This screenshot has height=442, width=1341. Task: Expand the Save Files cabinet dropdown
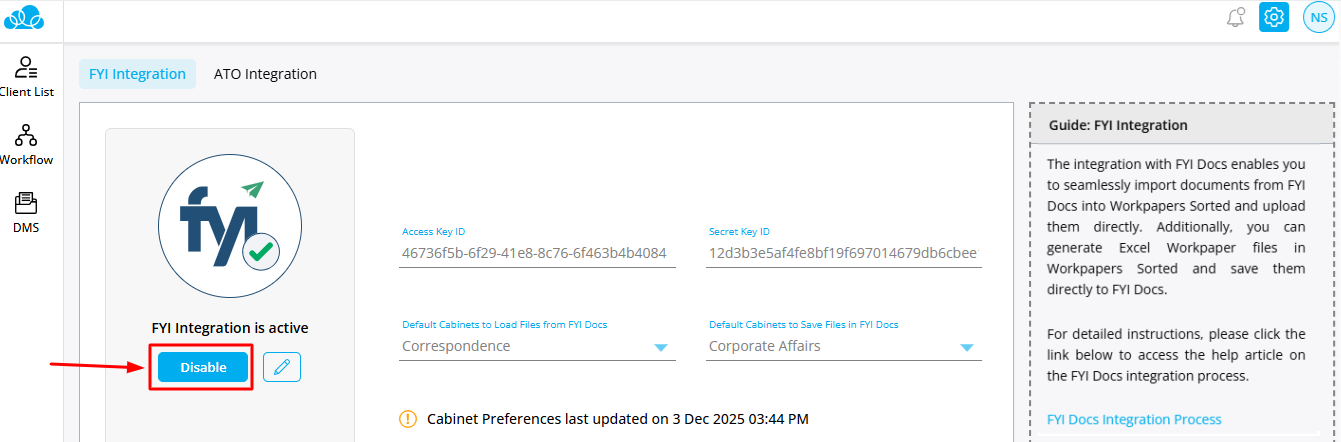tap(966, 347)
